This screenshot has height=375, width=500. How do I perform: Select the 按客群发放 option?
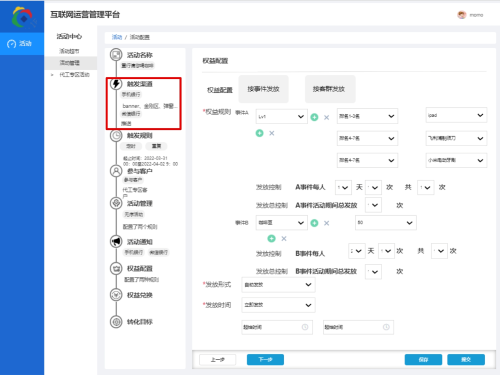coord(330,89)
